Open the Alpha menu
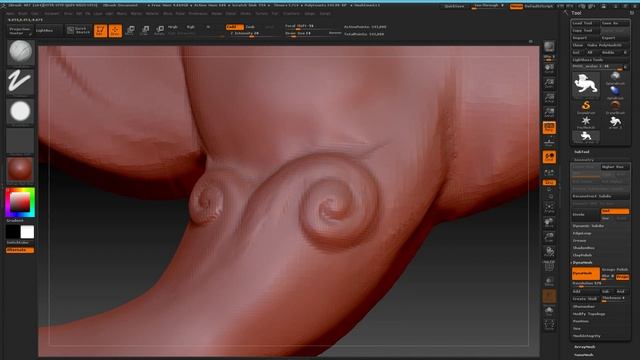Screen dimensions: 640x360 coord(10,13)
